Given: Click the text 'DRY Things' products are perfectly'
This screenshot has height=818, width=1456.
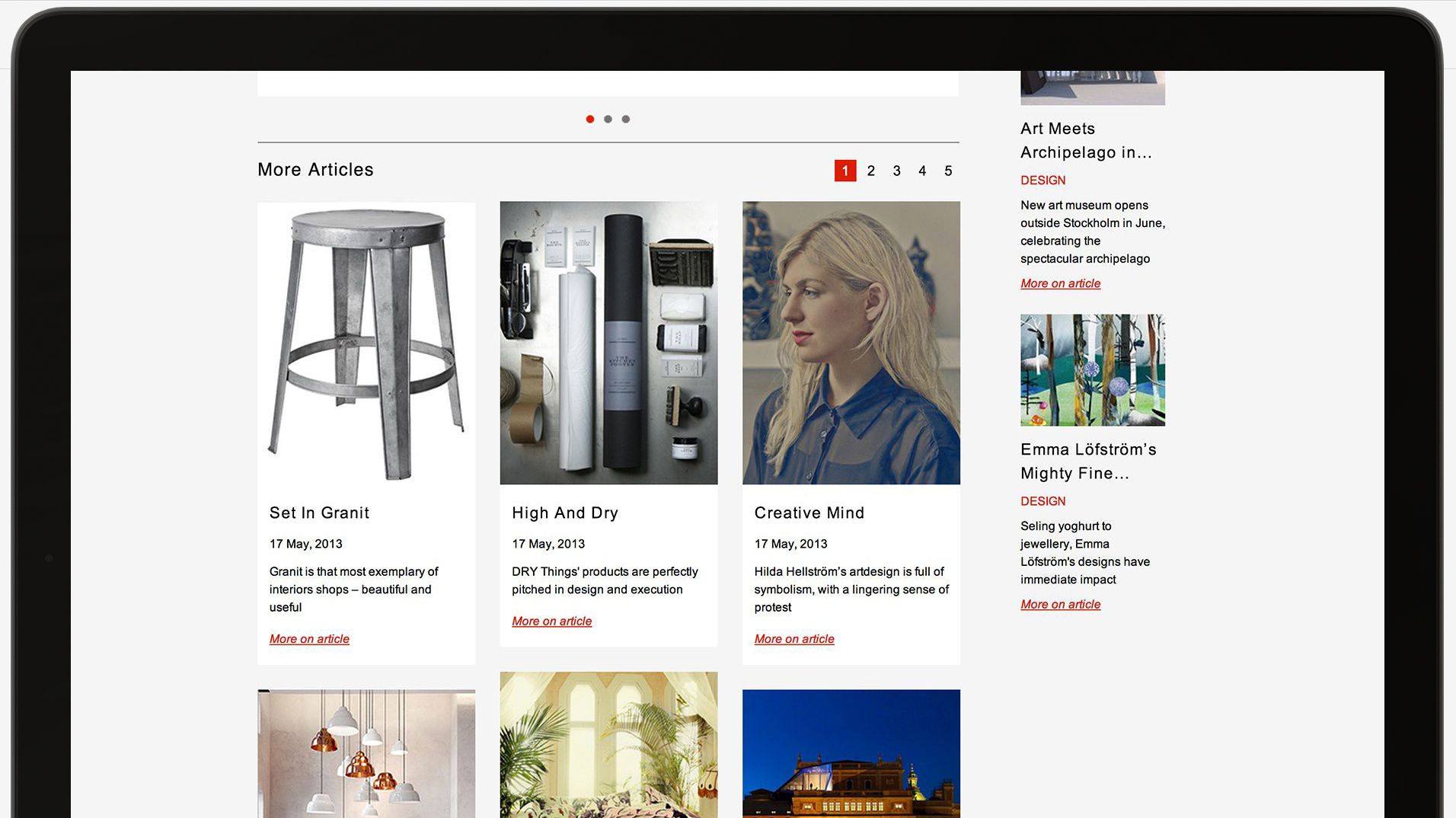Looking at the screenshot, I should [605, 571].
